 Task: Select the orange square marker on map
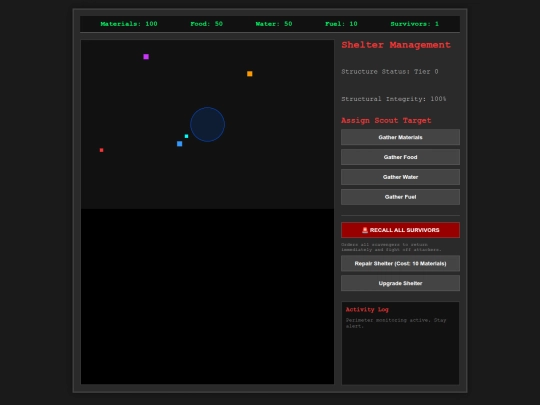(x=250, y=74)
